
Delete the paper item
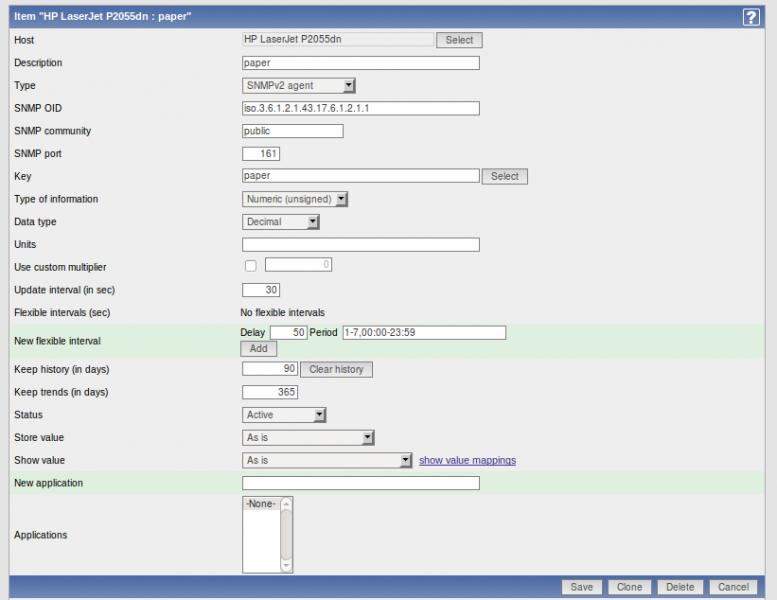click(x=680, y=587)
